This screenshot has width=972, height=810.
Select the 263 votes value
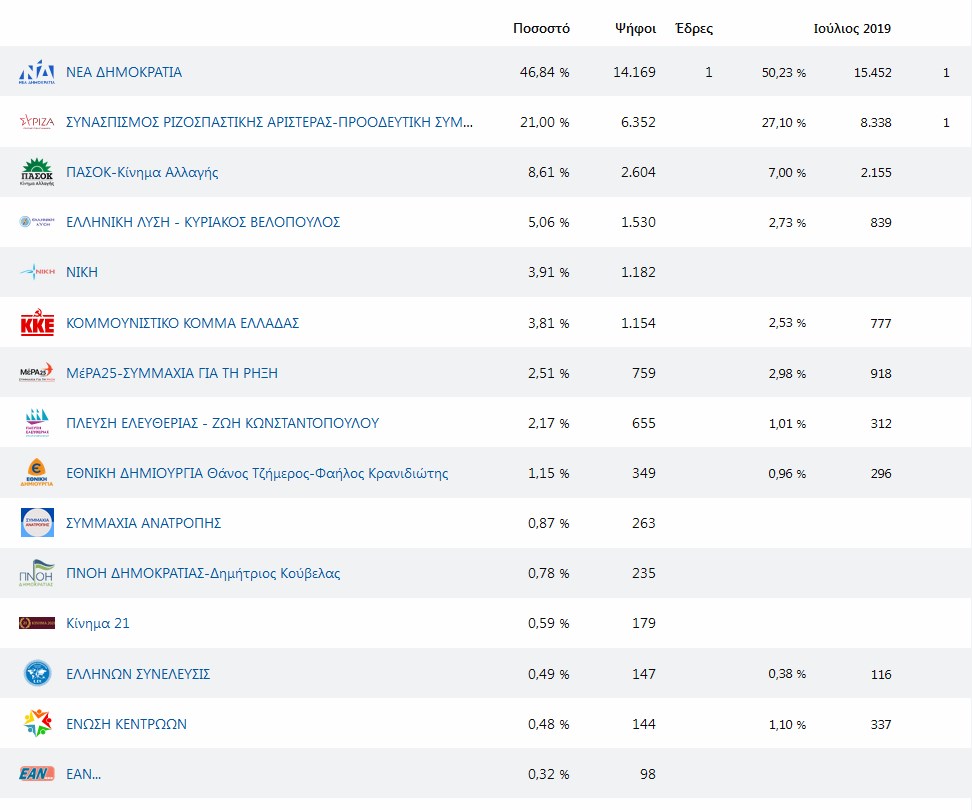coord(644,524)
